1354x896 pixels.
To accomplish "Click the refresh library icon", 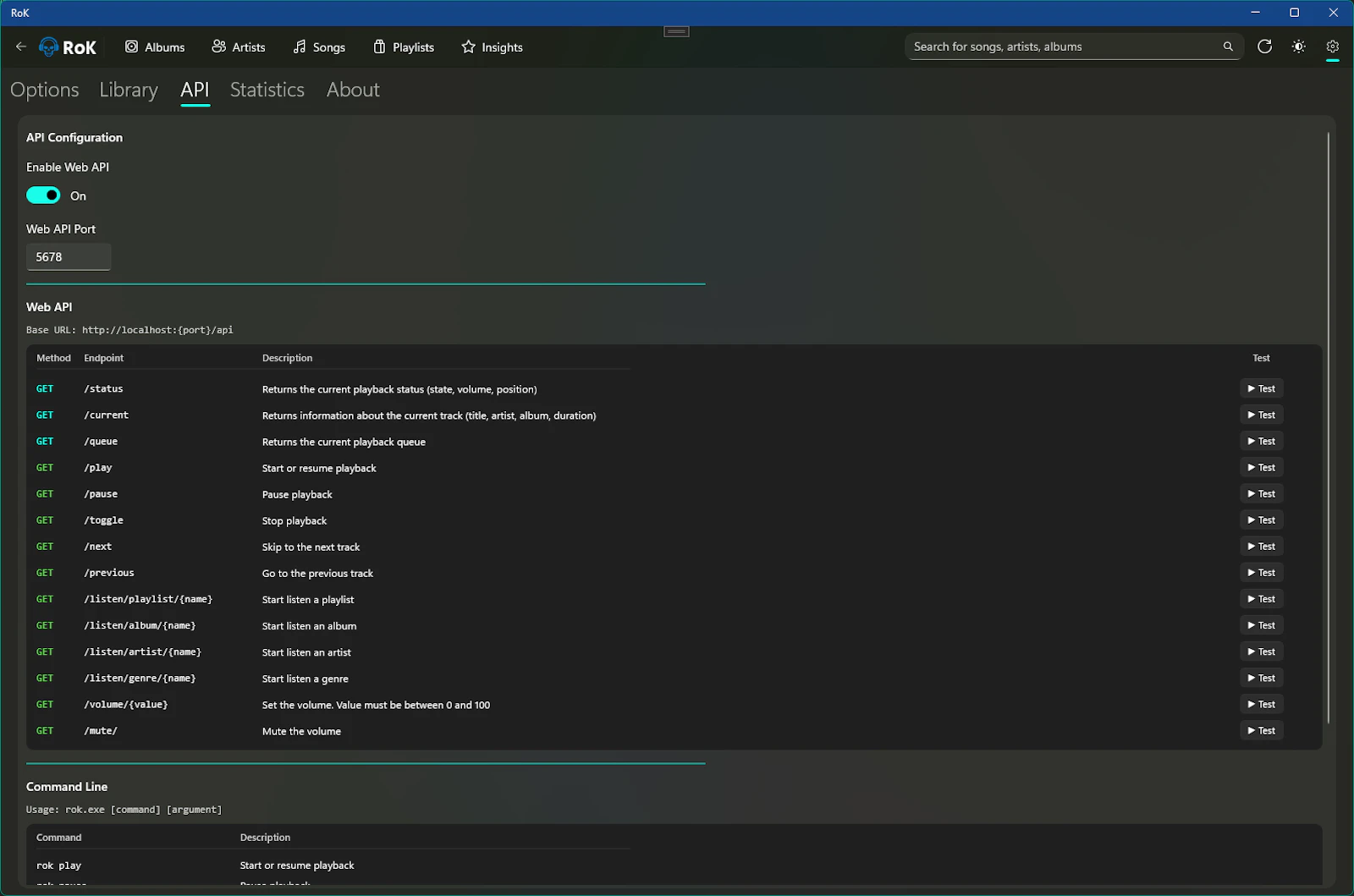I will pos(1264,47).
